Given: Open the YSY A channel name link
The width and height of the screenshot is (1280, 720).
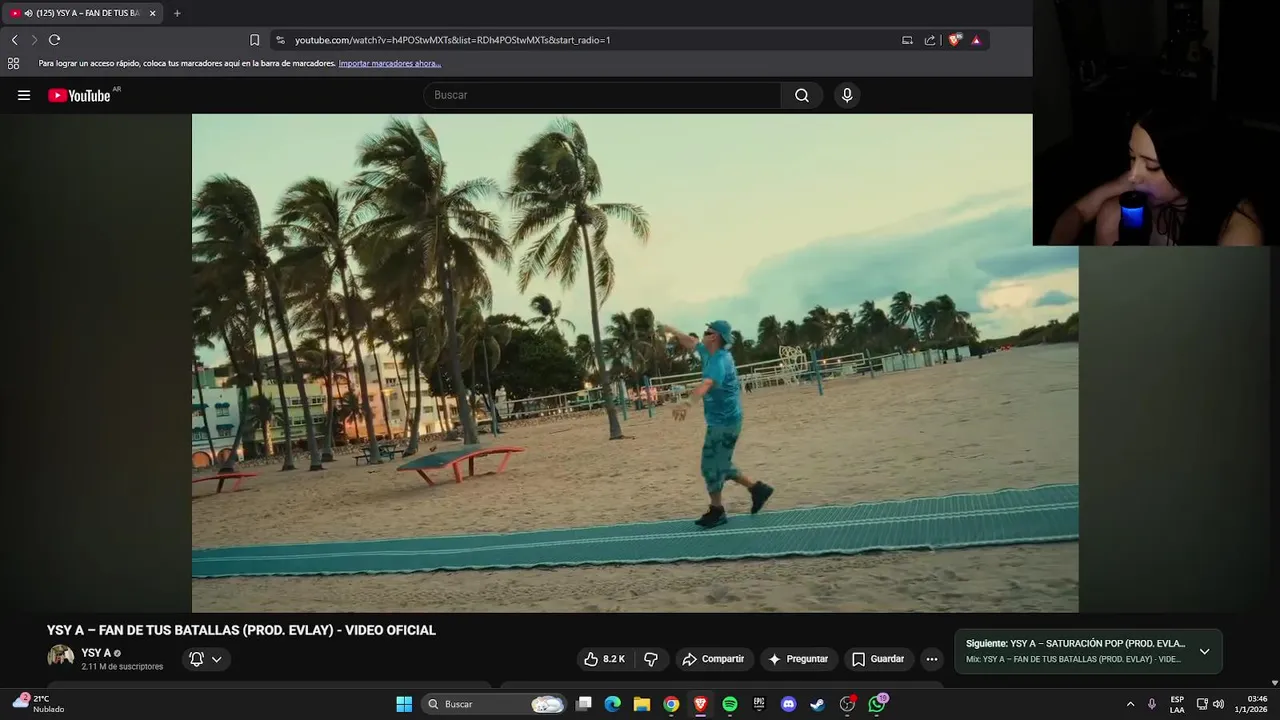Looking at the screenshot, I should click(96, 653).
